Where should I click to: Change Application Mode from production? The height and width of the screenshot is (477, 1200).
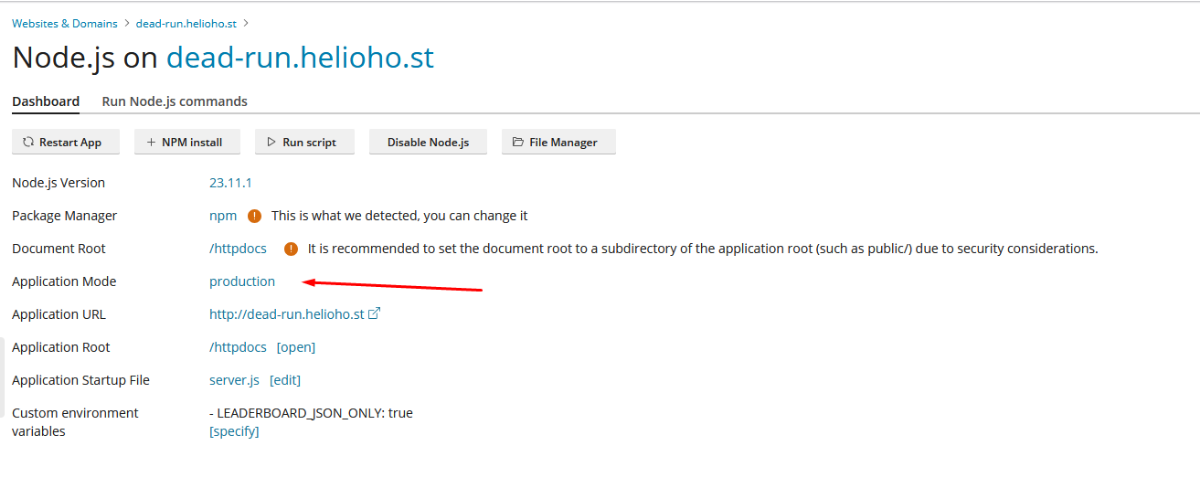(242, 282)
